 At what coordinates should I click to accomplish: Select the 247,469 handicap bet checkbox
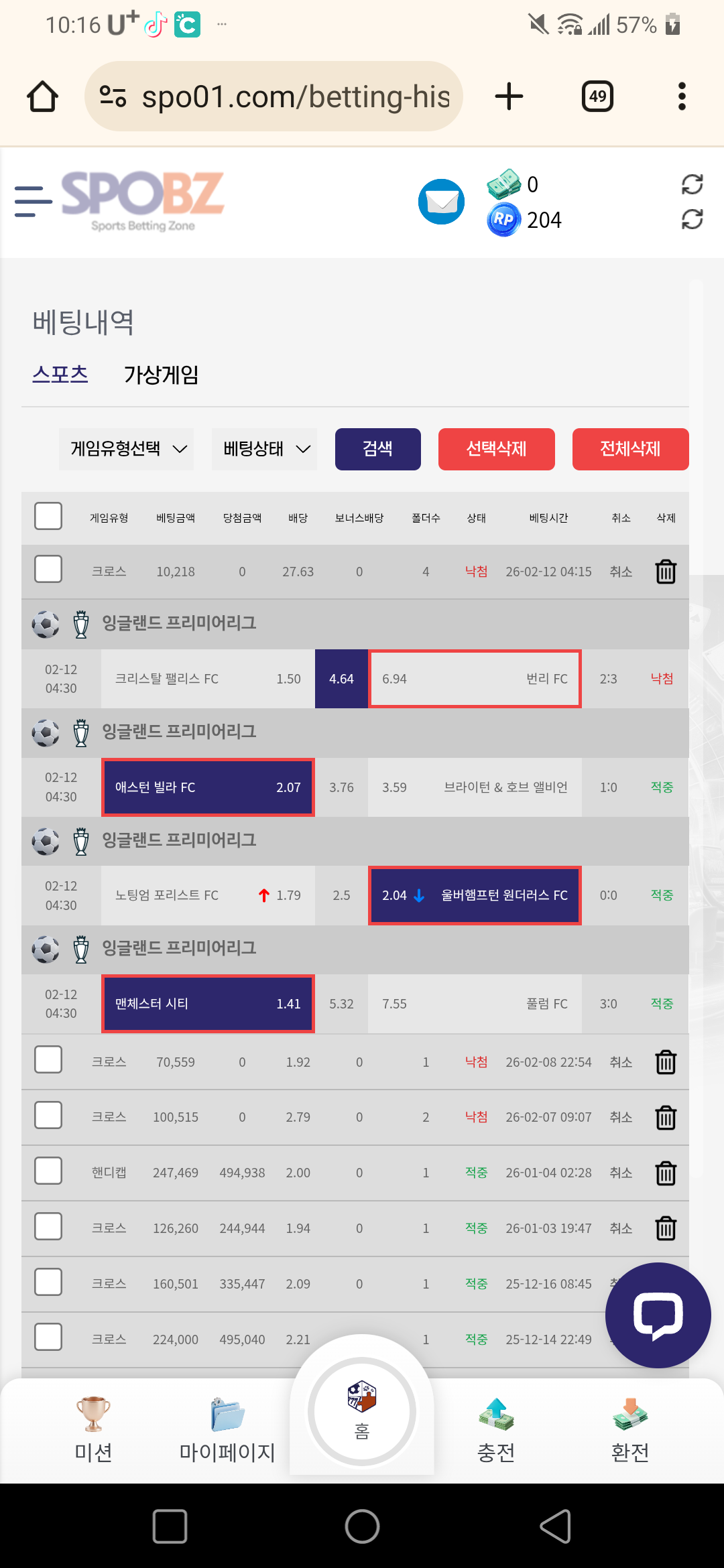[48, 1171]
